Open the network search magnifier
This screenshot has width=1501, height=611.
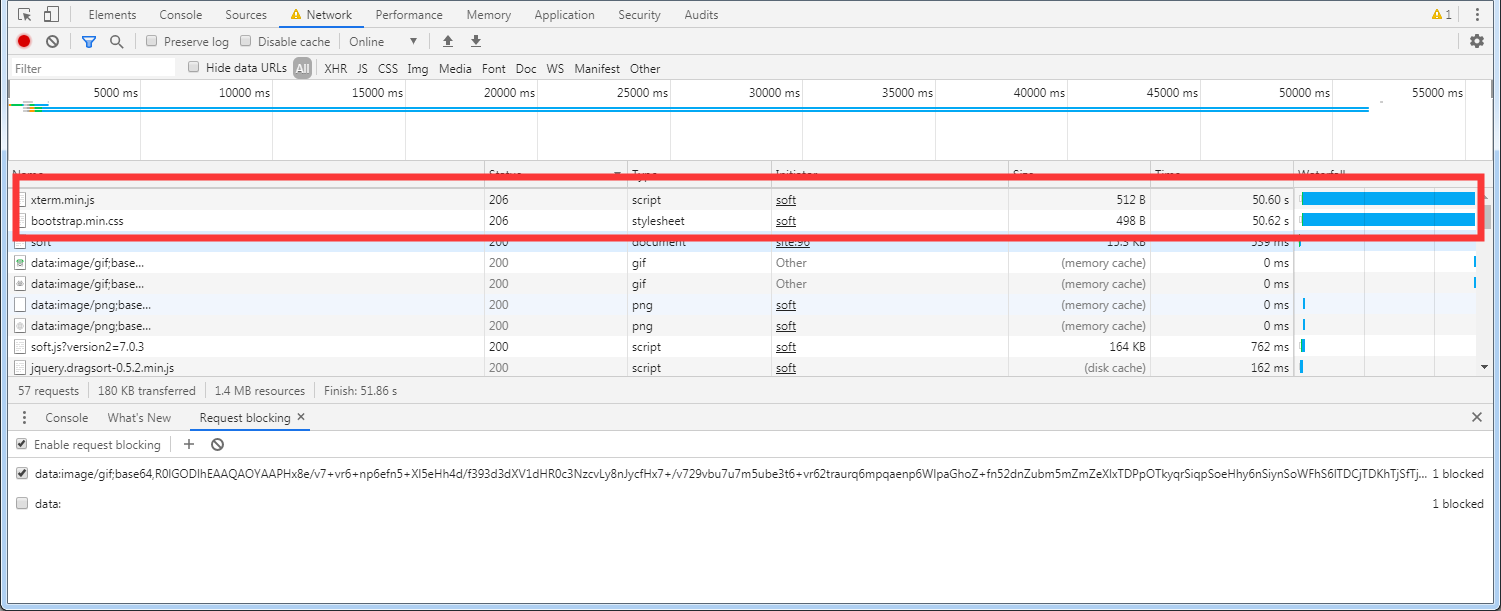(x=117, y=41)
